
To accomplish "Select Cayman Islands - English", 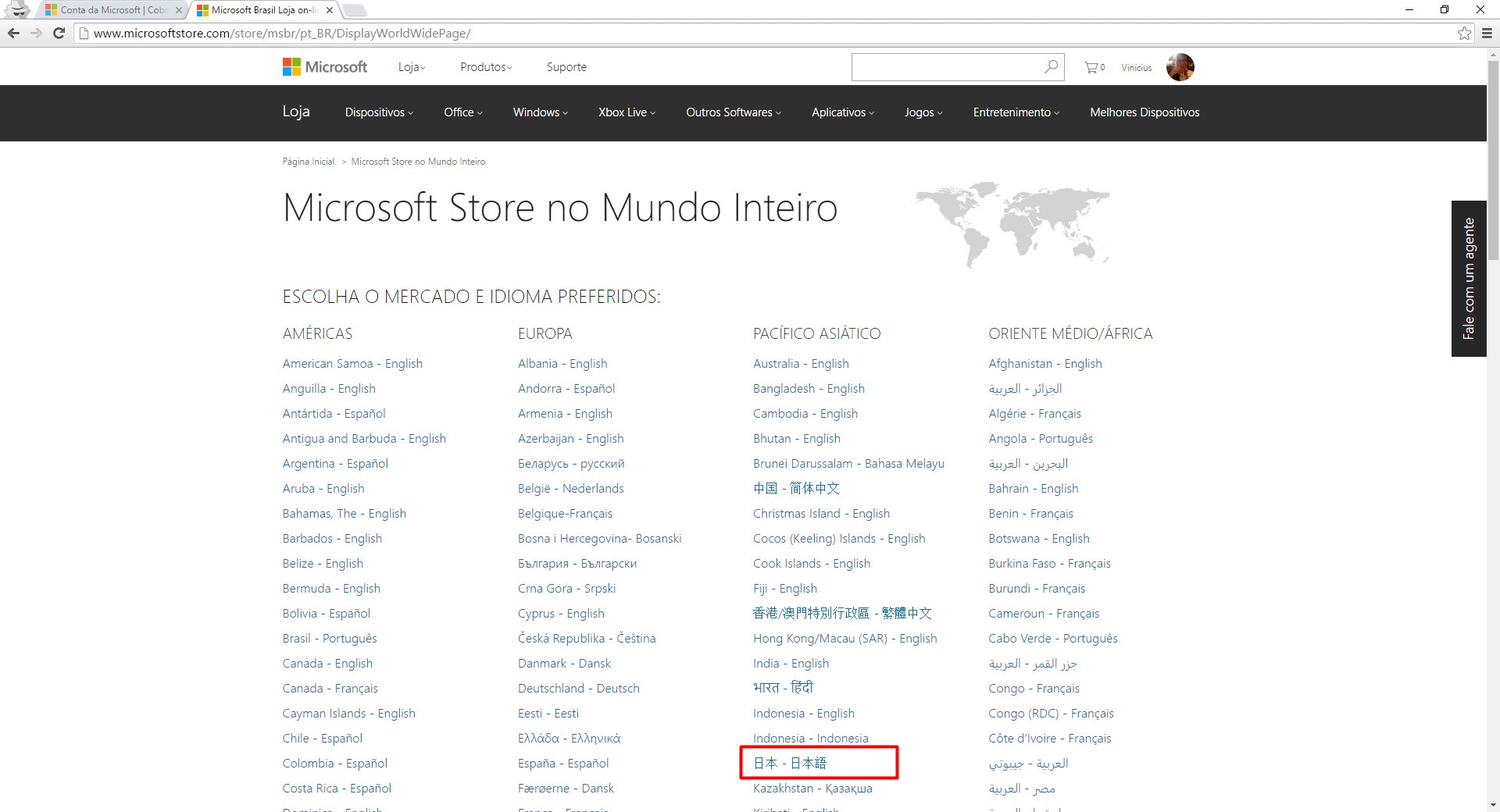I will (348, 714).
